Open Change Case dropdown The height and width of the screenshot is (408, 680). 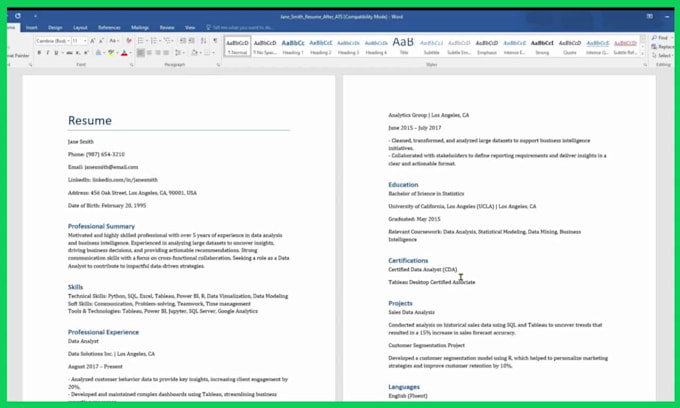114,41
